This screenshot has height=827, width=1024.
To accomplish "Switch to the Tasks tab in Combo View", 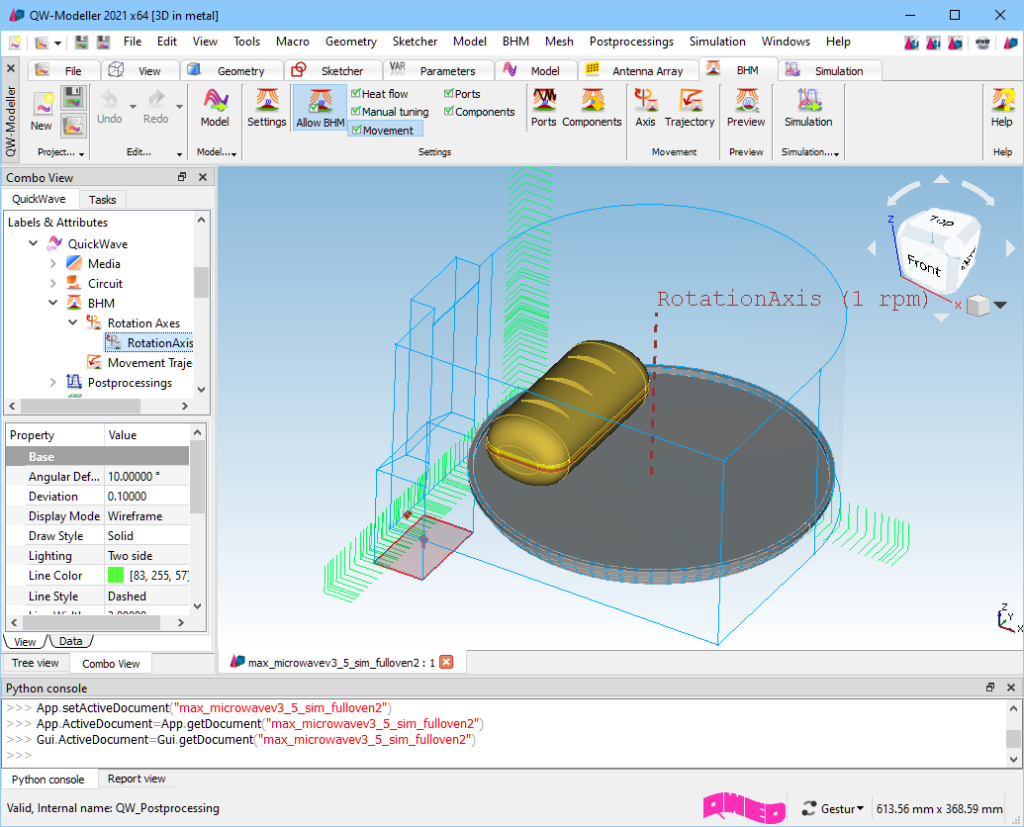I will (x=103, y=200).
